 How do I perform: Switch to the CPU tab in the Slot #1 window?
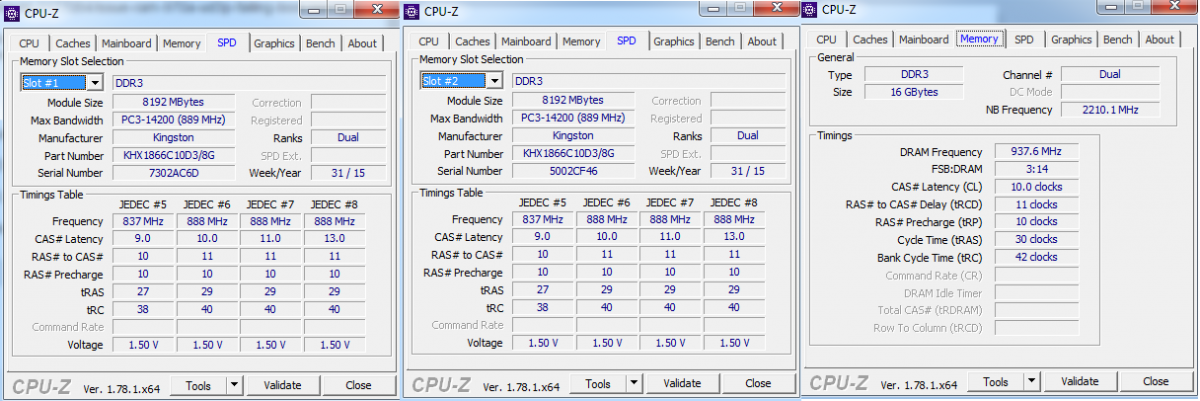coord(29,44)
